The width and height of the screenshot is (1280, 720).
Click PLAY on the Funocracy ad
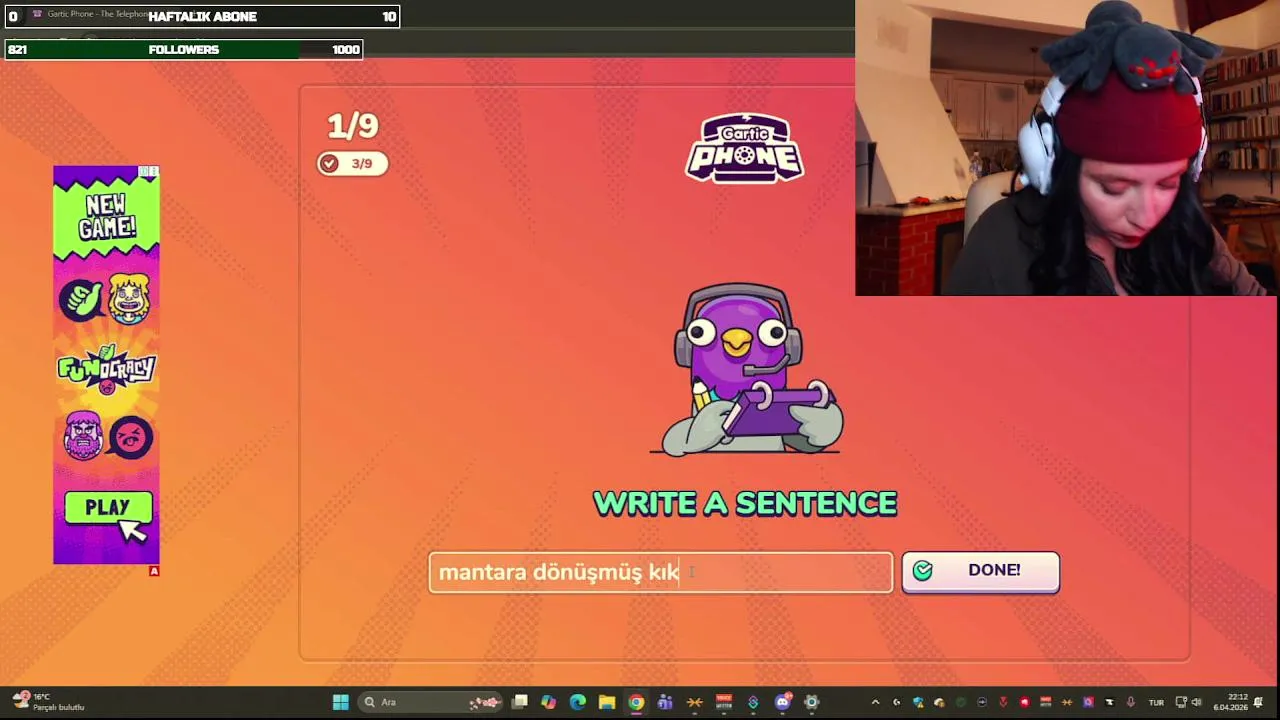108,508
